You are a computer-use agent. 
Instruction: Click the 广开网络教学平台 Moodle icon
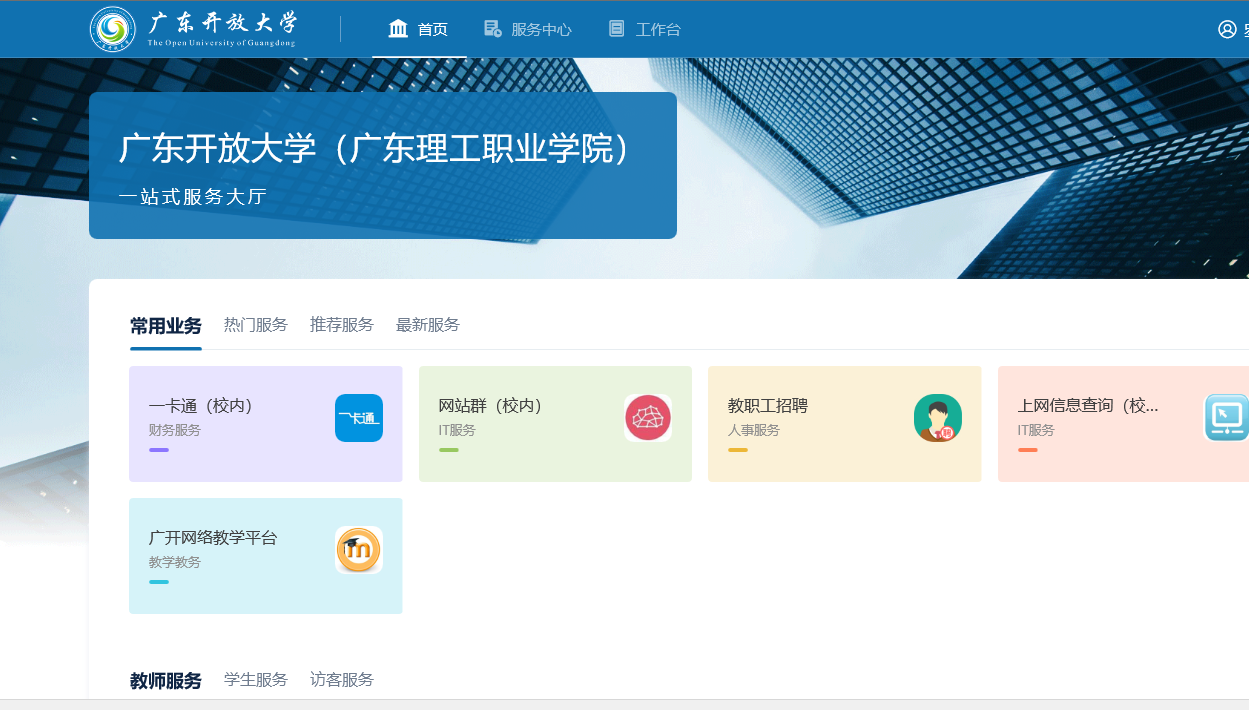(359, 550)
